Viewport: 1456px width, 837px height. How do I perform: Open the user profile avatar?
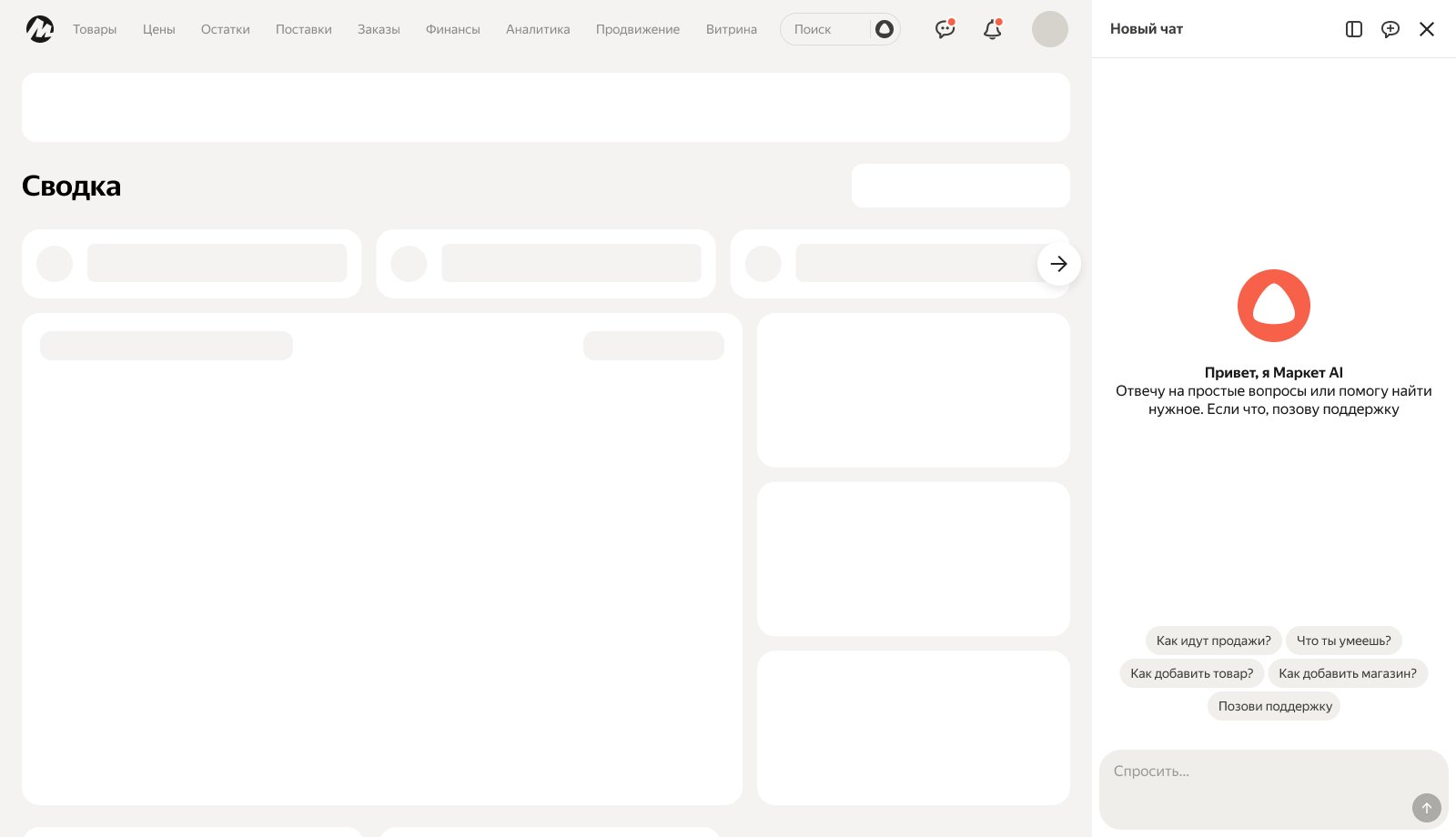click(1049, 29)
